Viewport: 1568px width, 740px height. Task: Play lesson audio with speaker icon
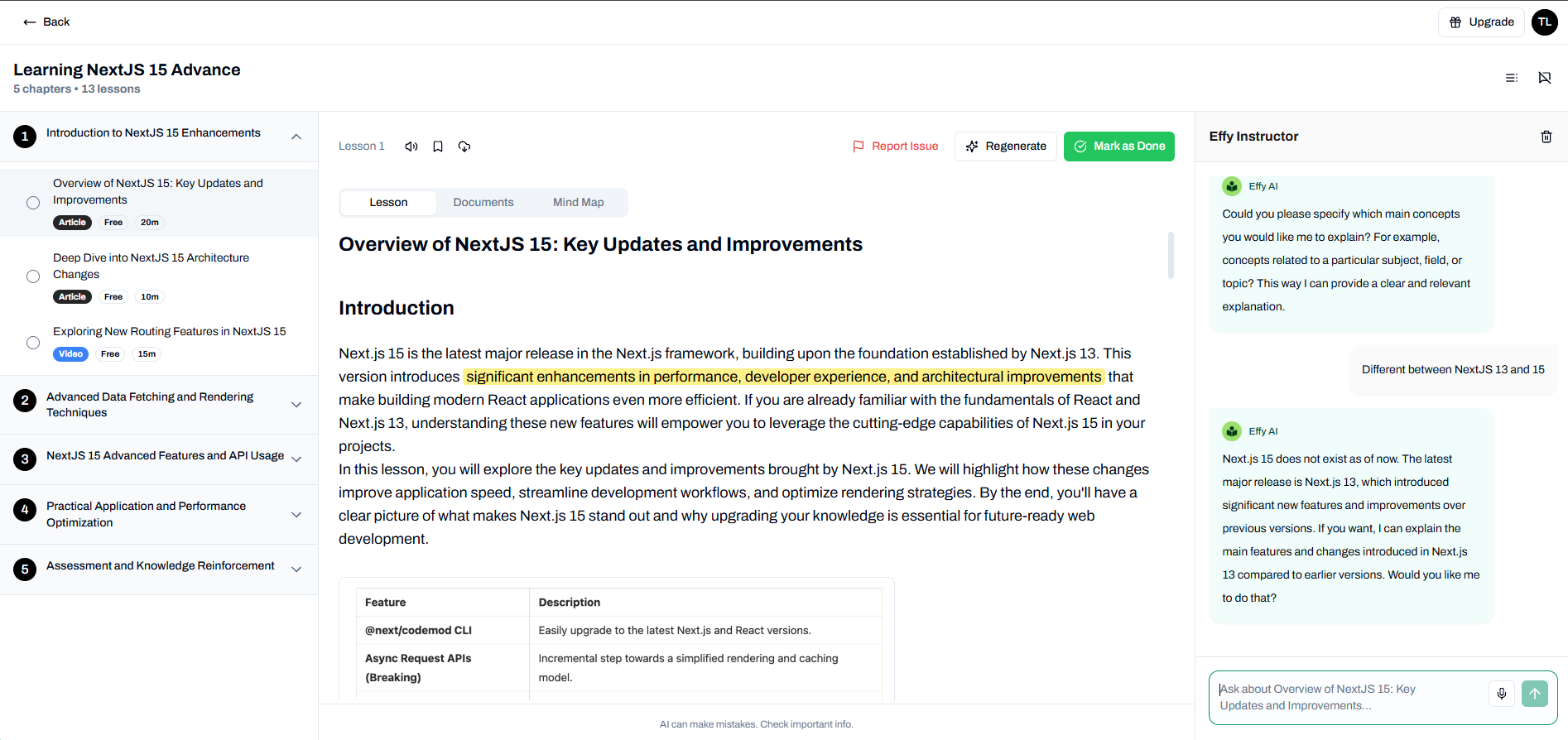click(x=411, y=147)
